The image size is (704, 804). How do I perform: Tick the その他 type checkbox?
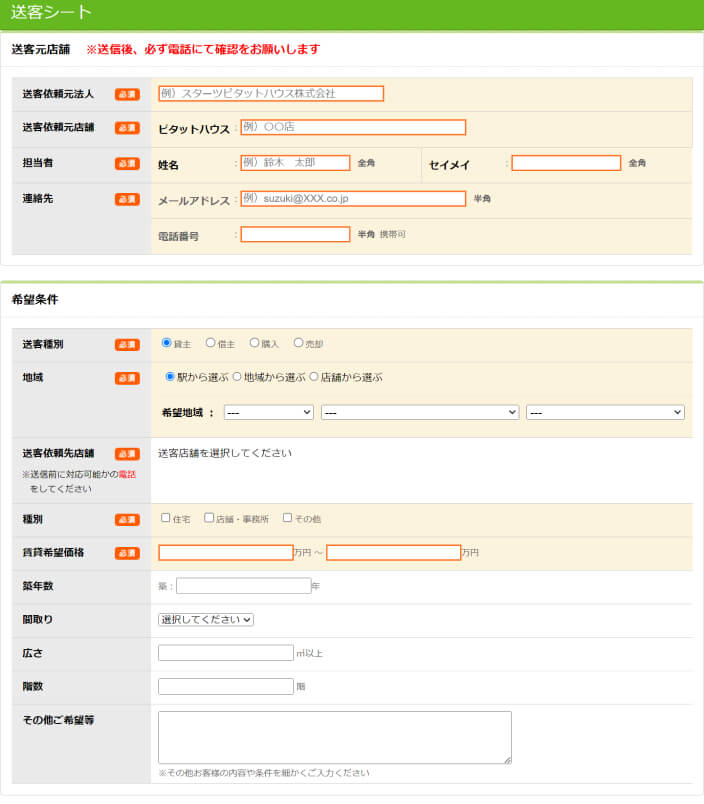pos(288,518)
